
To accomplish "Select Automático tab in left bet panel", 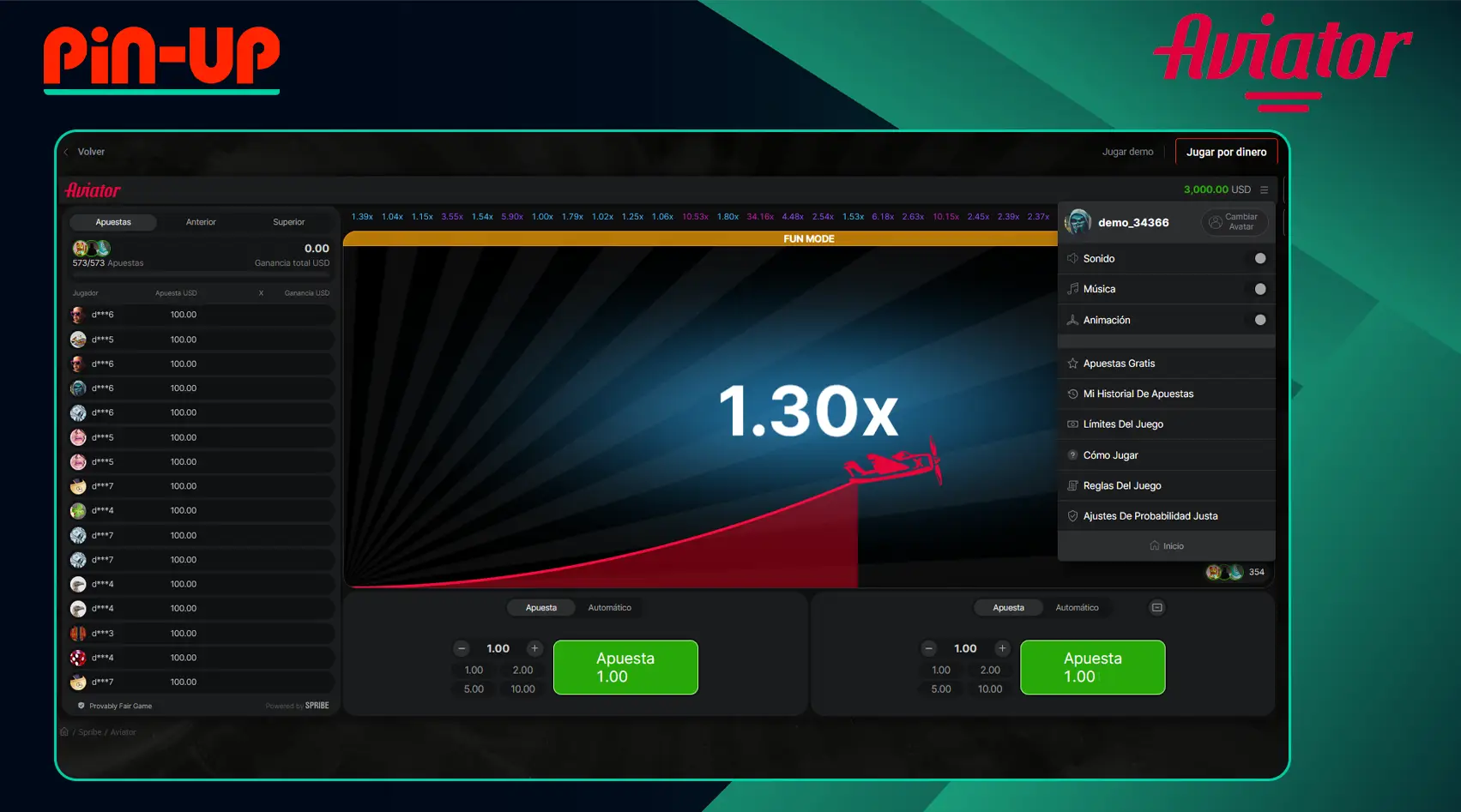I will click(x=610, y=608).
